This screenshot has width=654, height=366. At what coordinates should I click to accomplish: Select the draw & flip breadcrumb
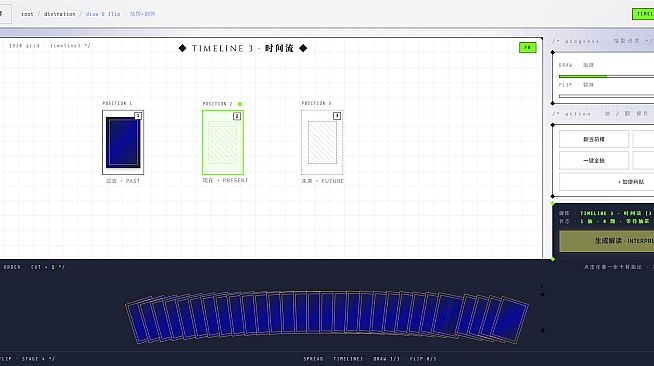point(103,14)
